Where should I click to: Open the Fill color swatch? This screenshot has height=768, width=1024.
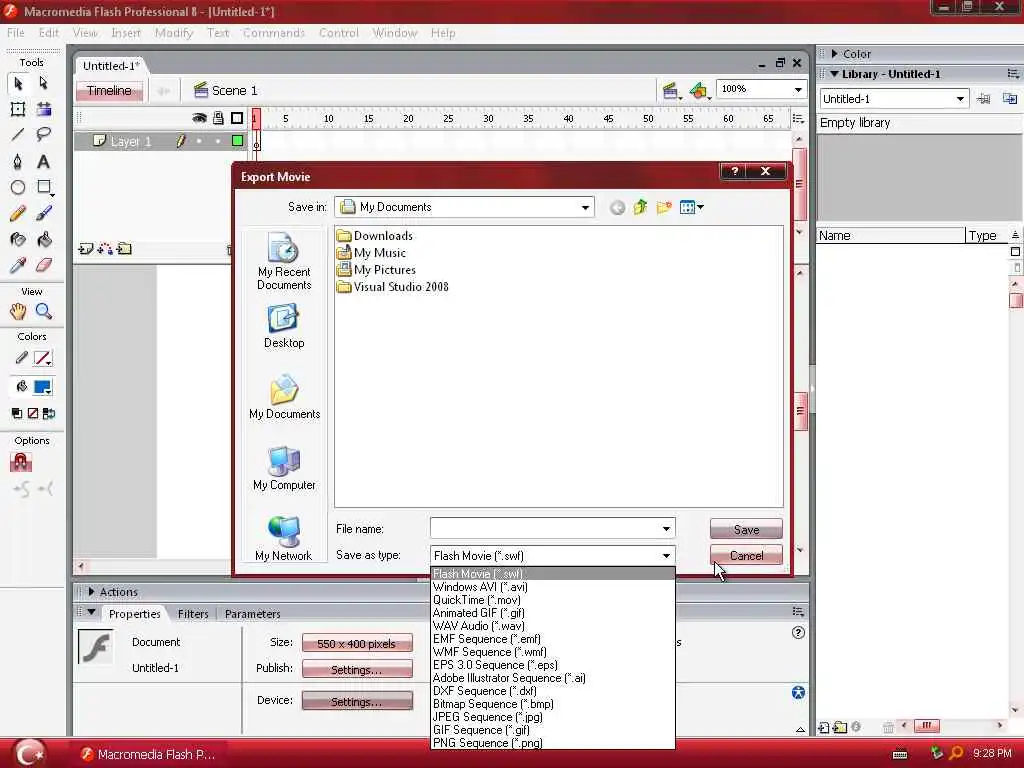(x=42, y=387)
